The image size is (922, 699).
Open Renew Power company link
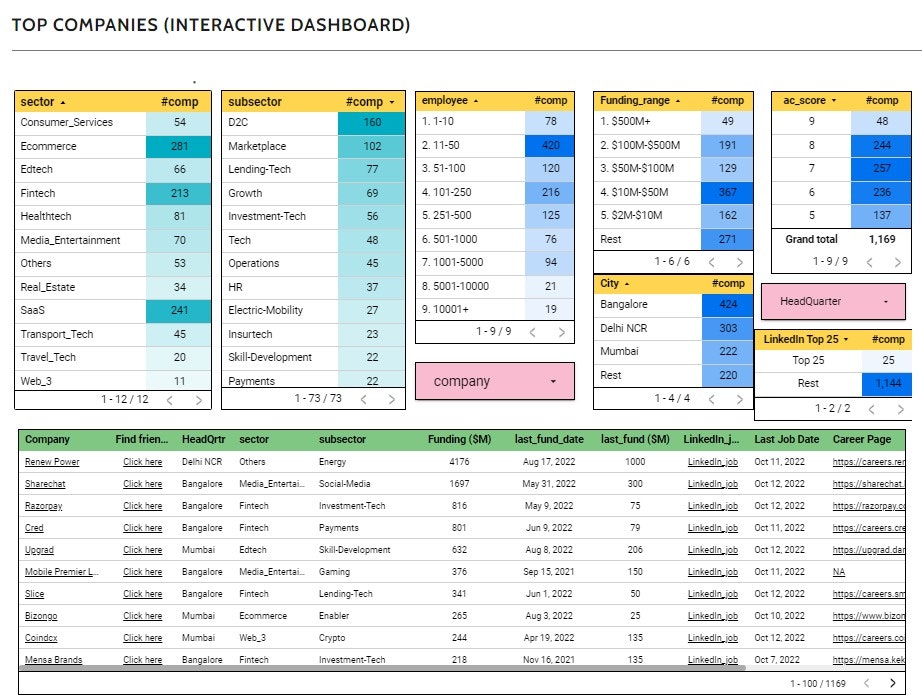tap(52, 462)
